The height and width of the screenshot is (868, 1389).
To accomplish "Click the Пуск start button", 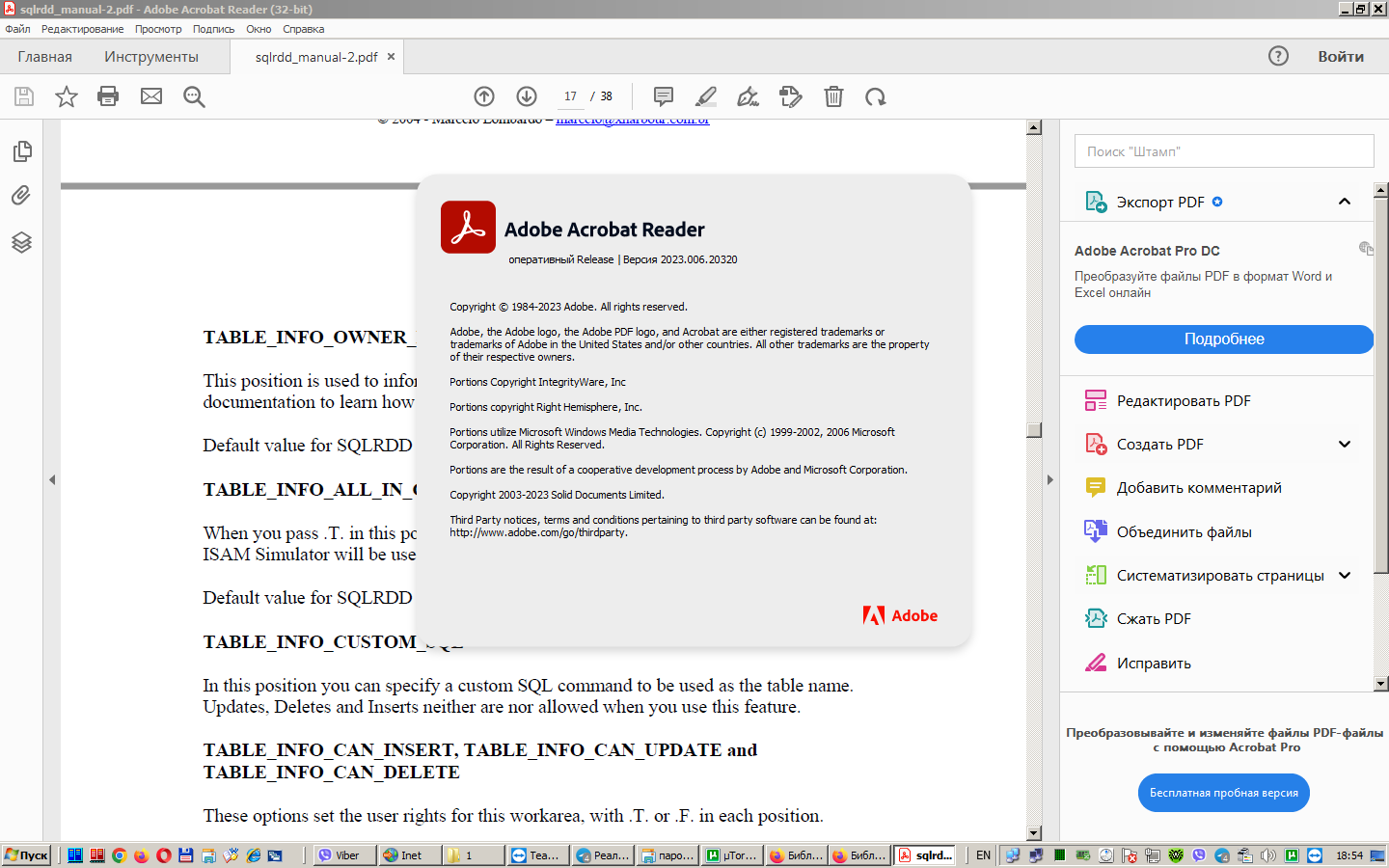I will tap(27, 855).
